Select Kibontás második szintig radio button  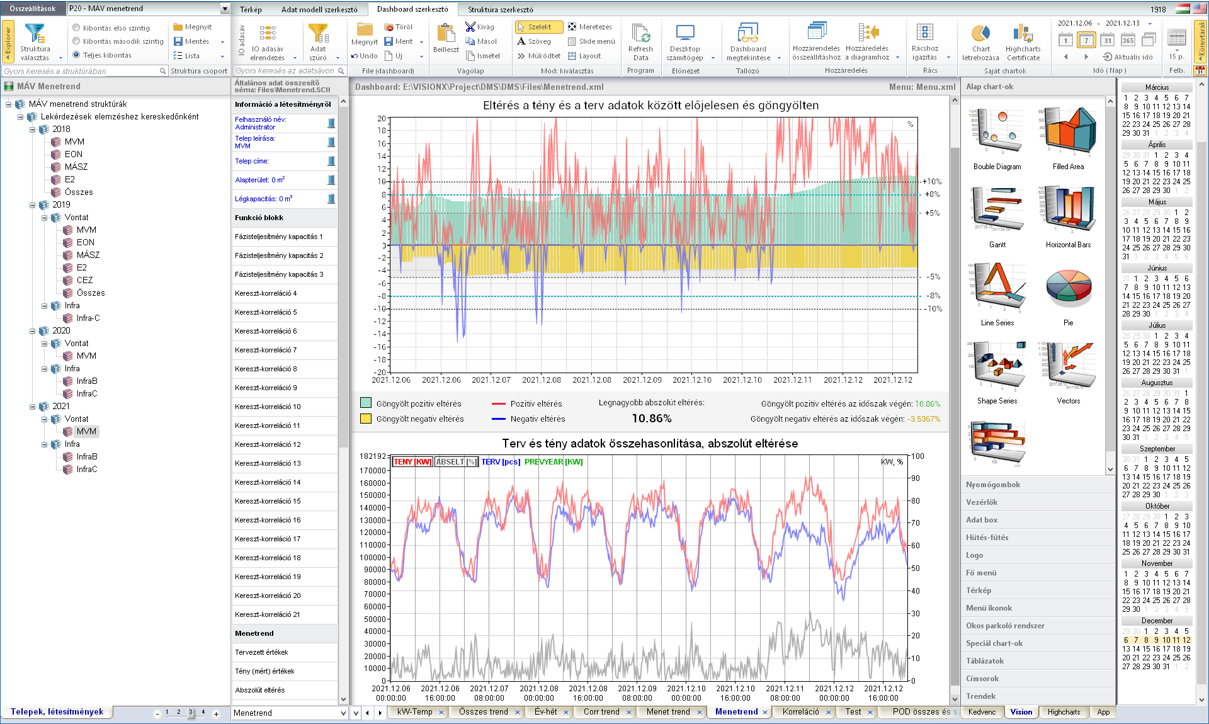[x=76, y=41]
